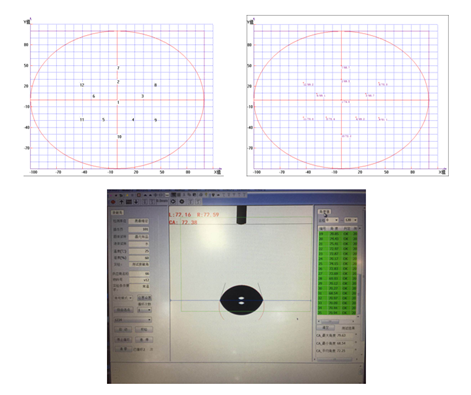Select measurement point 7 on left chart
471x395 pixels.
[x=118, y=68]
